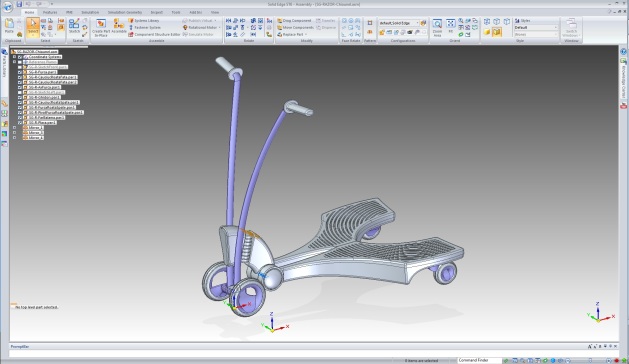This screenshot has width=629, height=364.
Task: Click the Save icon in quick access toolbar
Action: pyautogui.click(x=19, y=4)
